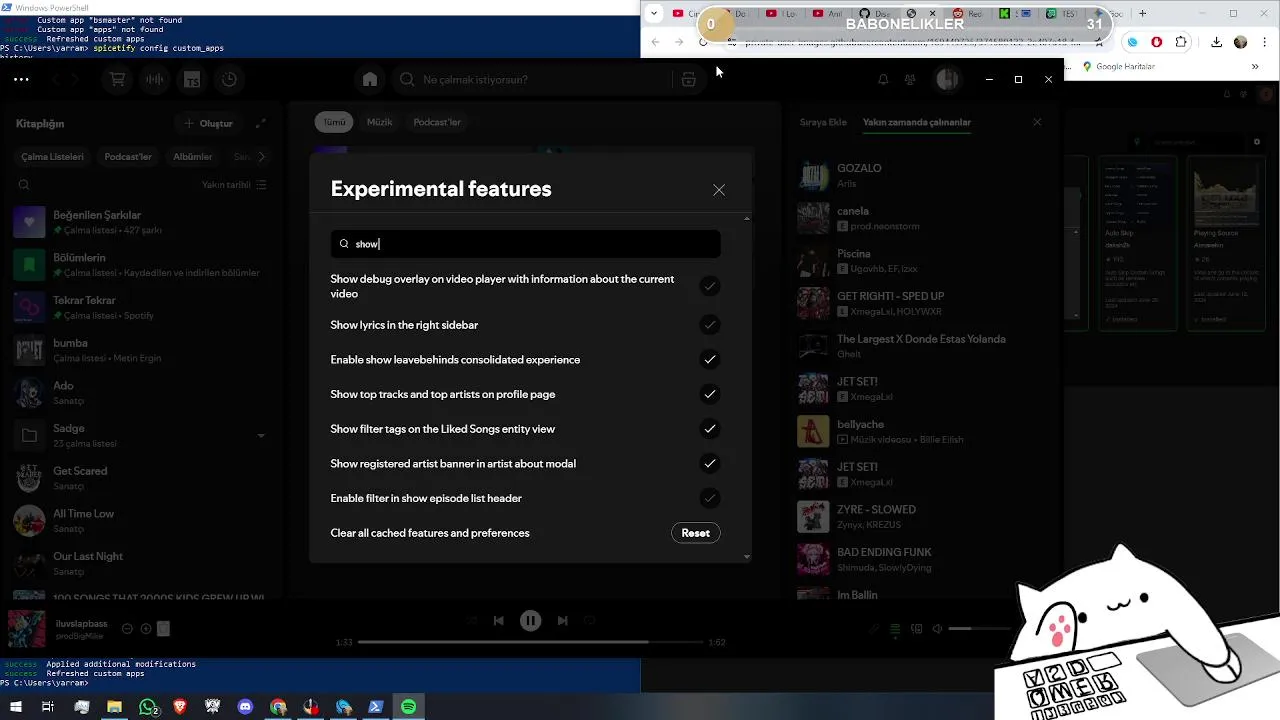Select the Müzik filter chip
Image resolution: width=1280 pixels, height=720 pixels.
point(379,122)
